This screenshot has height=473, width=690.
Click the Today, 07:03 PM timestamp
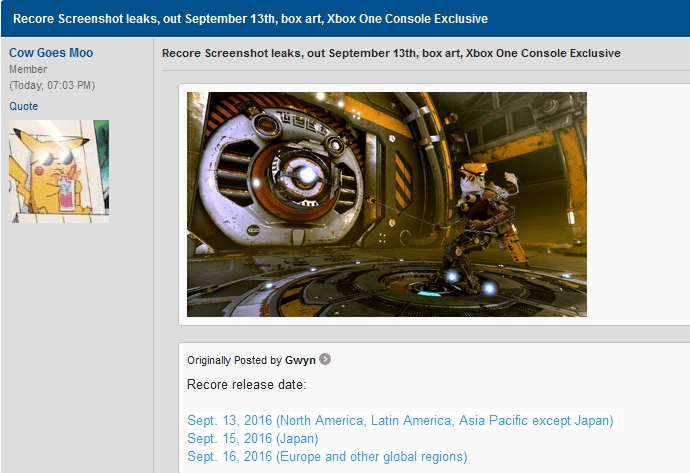[x=52, y=85]
